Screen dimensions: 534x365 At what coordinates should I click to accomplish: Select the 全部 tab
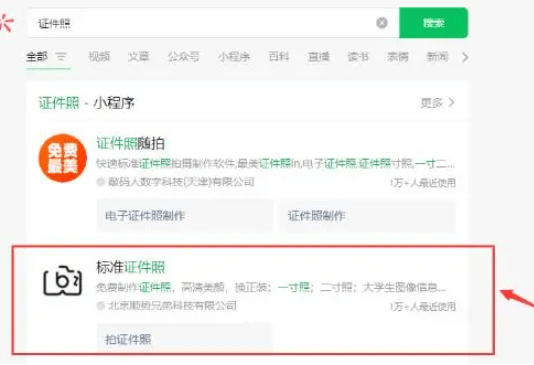point(37,57)
